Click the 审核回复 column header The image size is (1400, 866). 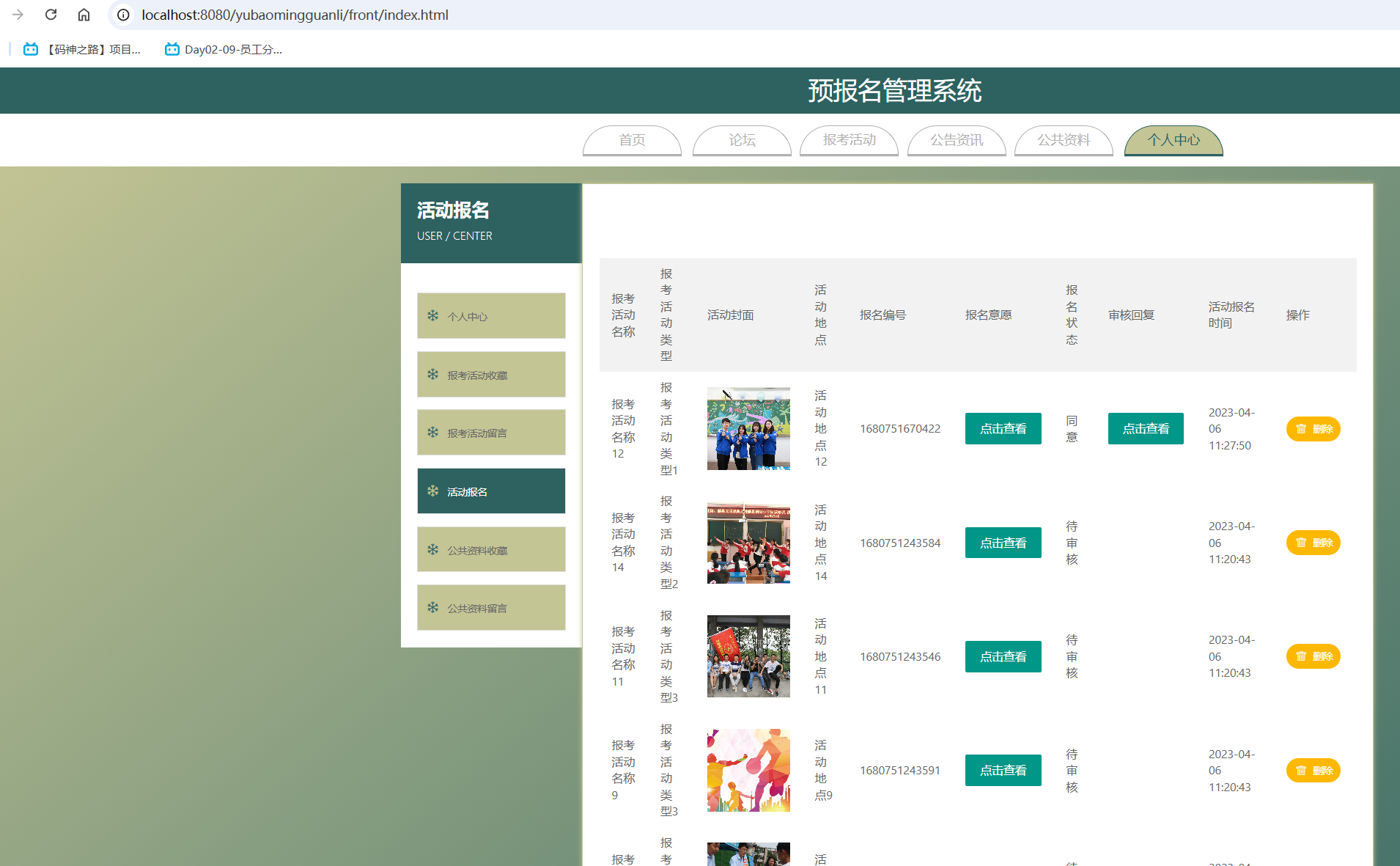tap(1131, 315)
